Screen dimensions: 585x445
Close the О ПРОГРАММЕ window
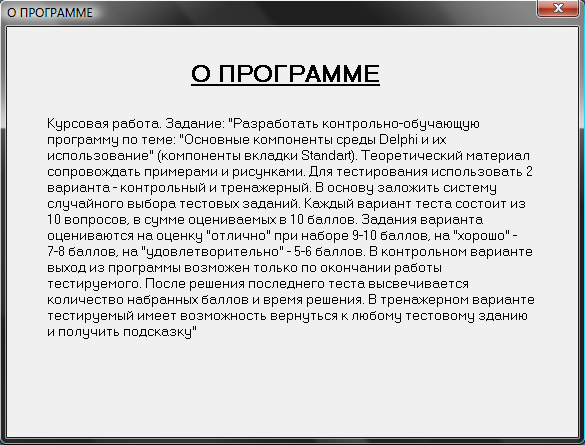[x=557, y=8]
